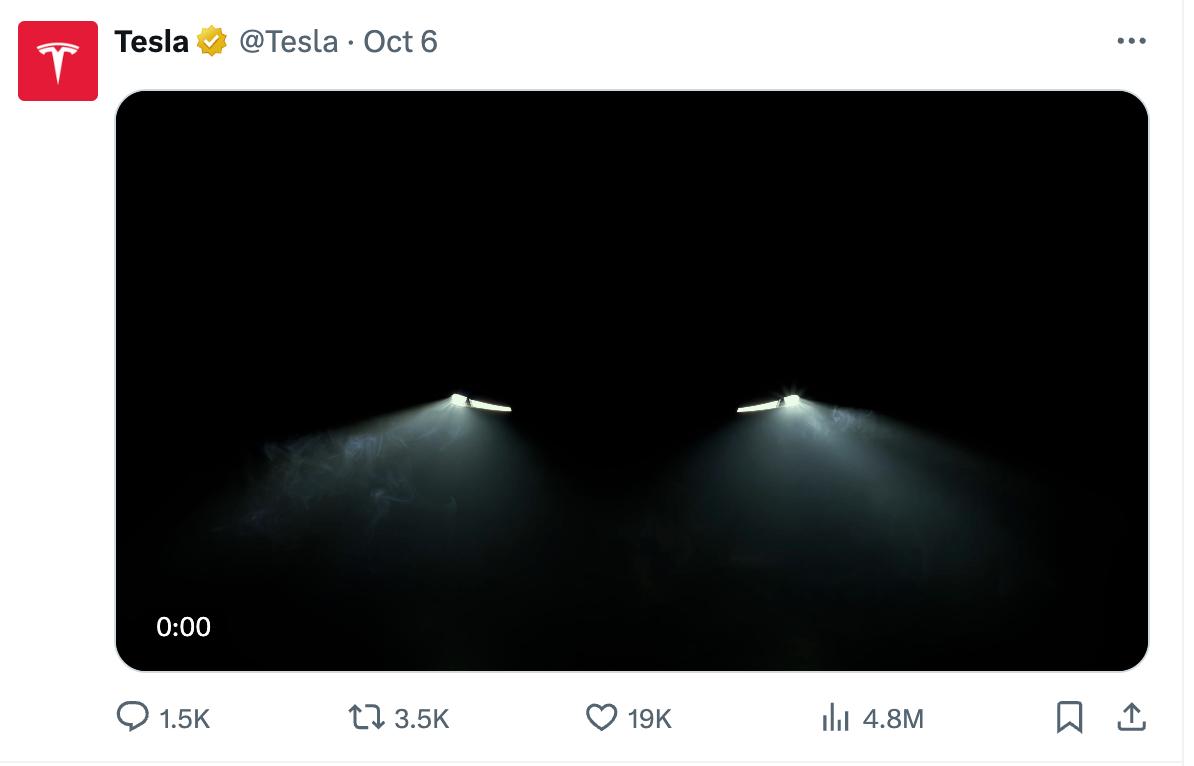Click the left headlight in the video
The height and width of the screenshot is (766, 1194).
[481, 403]
